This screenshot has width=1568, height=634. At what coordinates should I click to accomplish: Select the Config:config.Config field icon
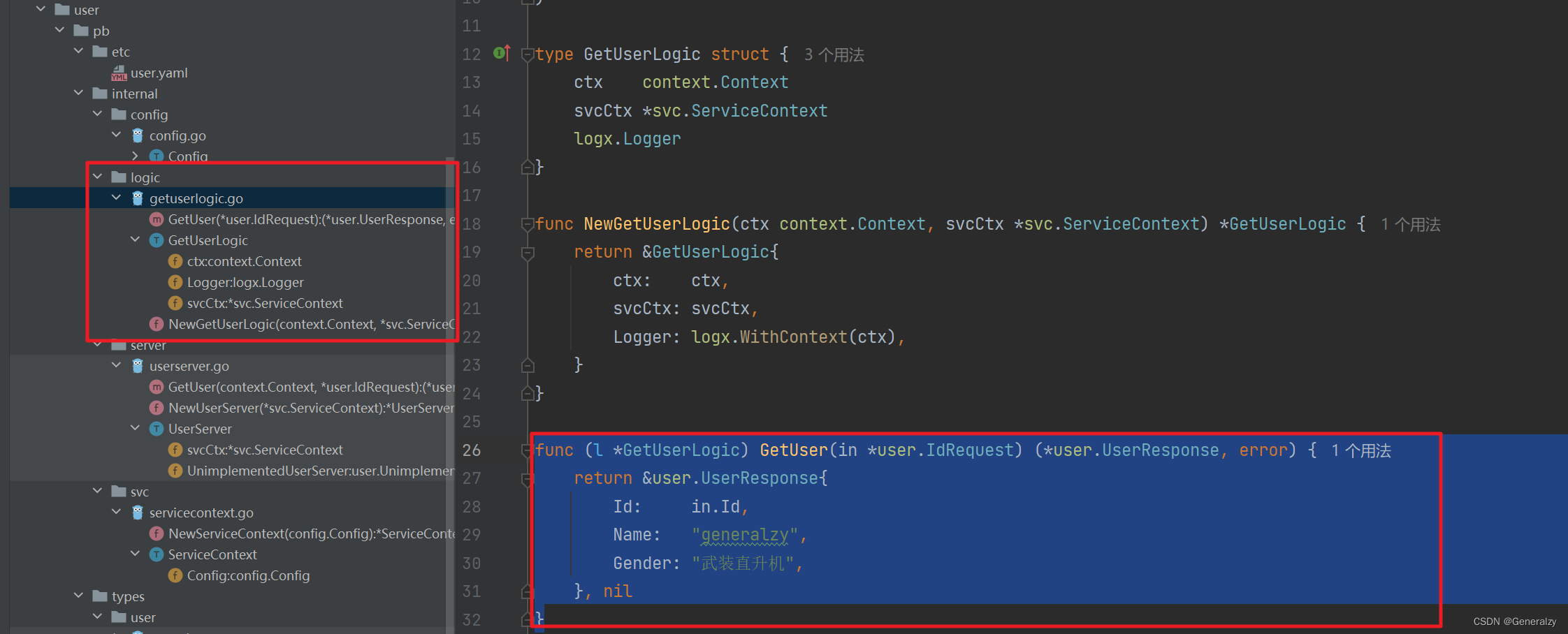(175, 575)
